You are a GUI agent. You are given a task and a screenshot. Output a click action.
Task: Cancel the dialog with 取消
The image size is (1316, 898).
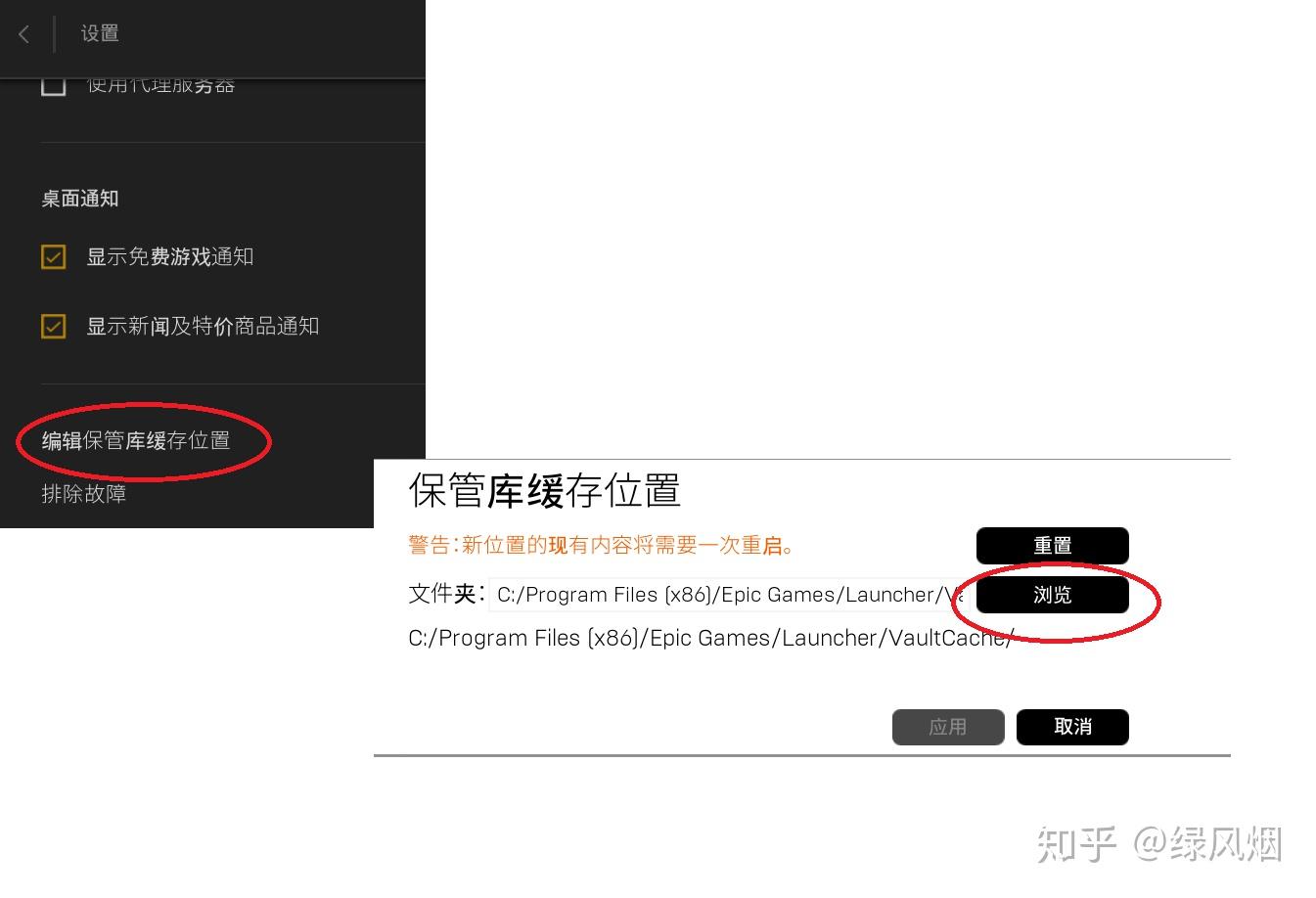pyautogui.click(x=1072, y=727)
